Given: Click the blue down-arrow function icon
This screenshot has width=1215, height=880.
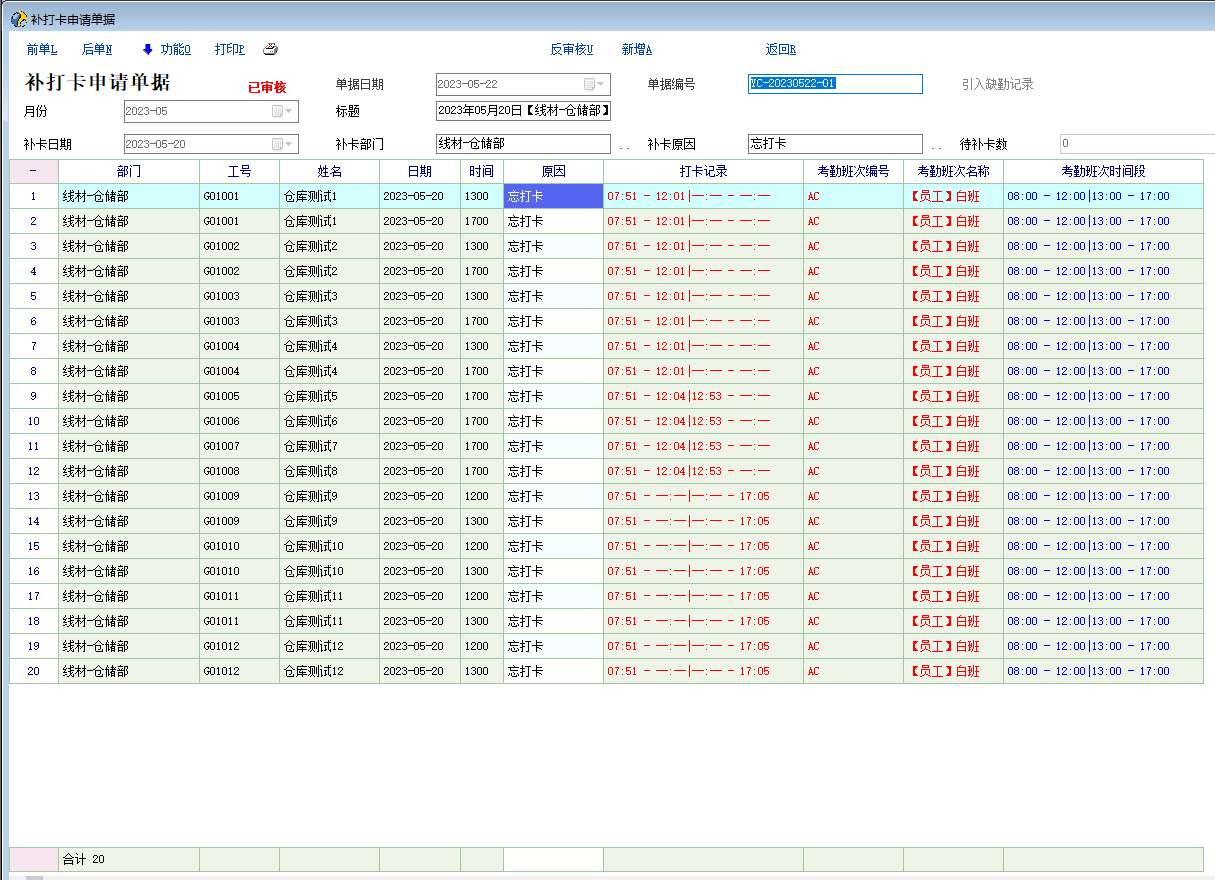Looking at the screenshot, I should 147,50.
